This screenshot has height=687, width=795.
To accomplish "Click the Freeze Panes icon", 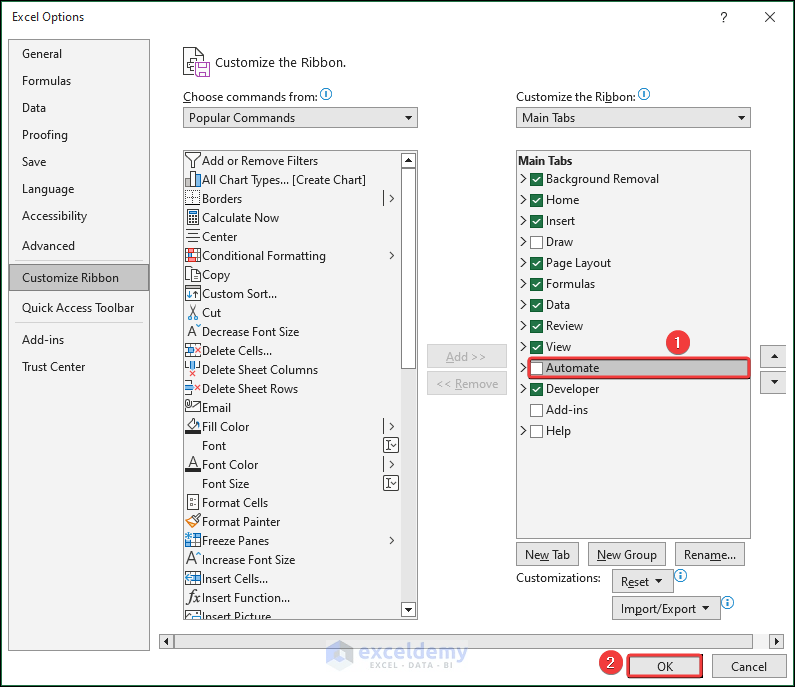I will point(193,540).
